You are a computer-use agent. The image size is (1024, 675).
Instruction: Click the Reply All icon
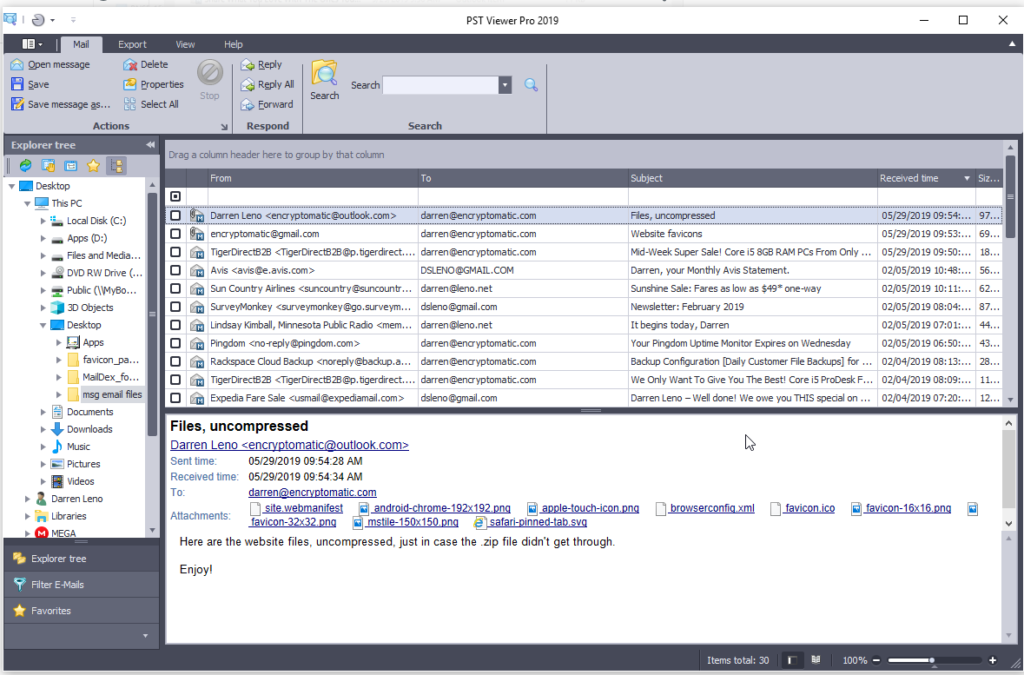248,85
